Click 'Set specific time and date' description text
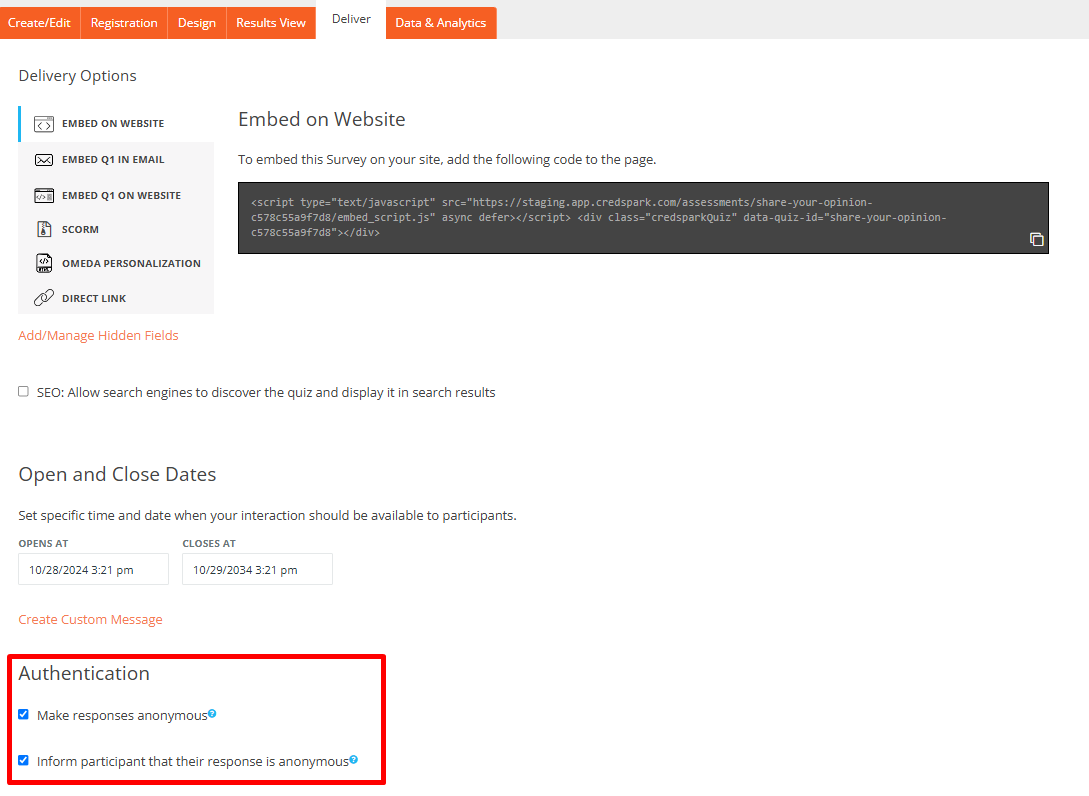The width and height of the screenshot is (1089, 796). click(267, 515)
